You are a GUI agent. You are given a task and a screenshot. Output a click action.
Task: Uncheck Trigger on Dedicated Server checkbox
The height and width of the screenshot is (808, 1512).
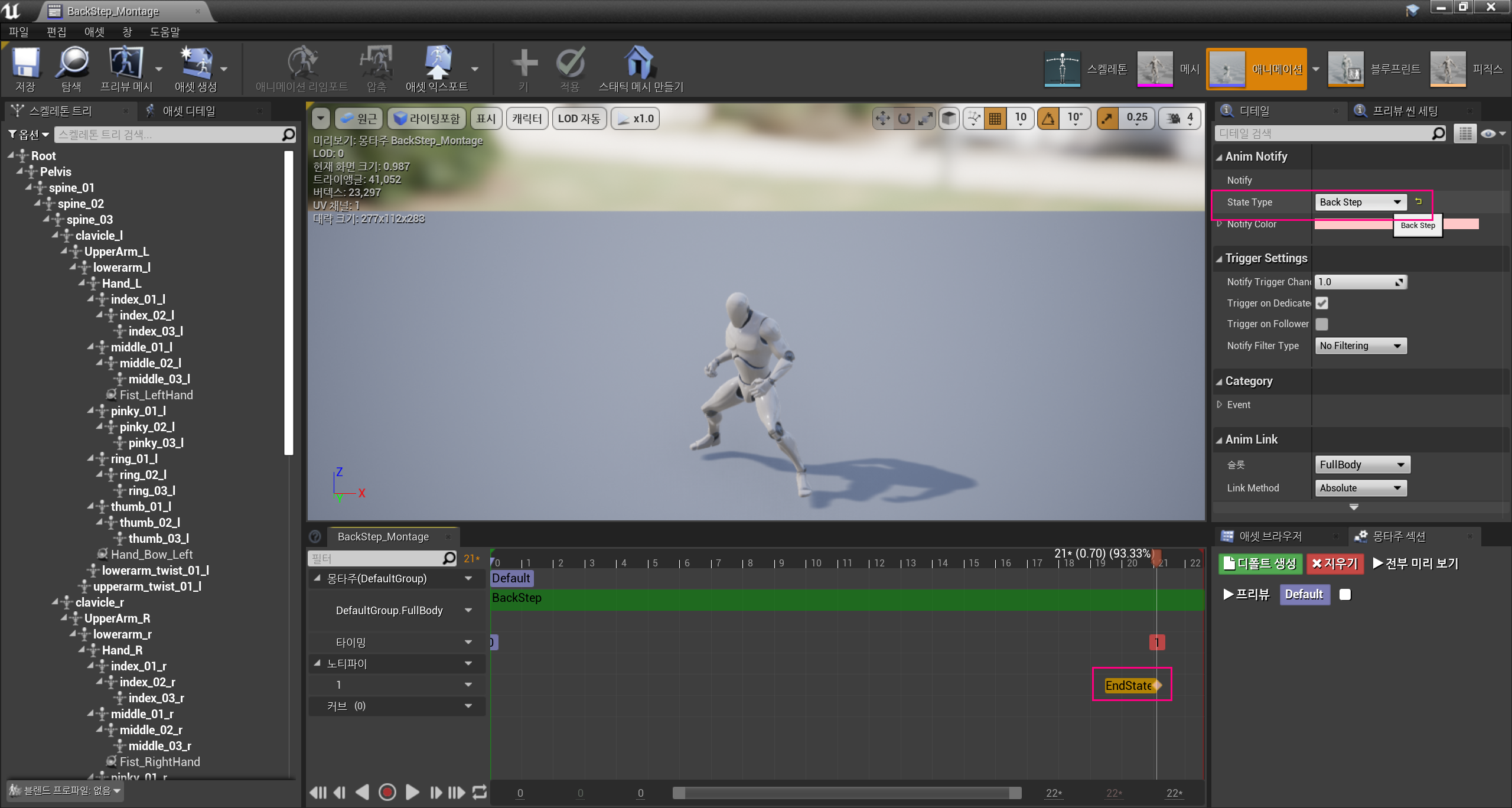click(1322, 303)
